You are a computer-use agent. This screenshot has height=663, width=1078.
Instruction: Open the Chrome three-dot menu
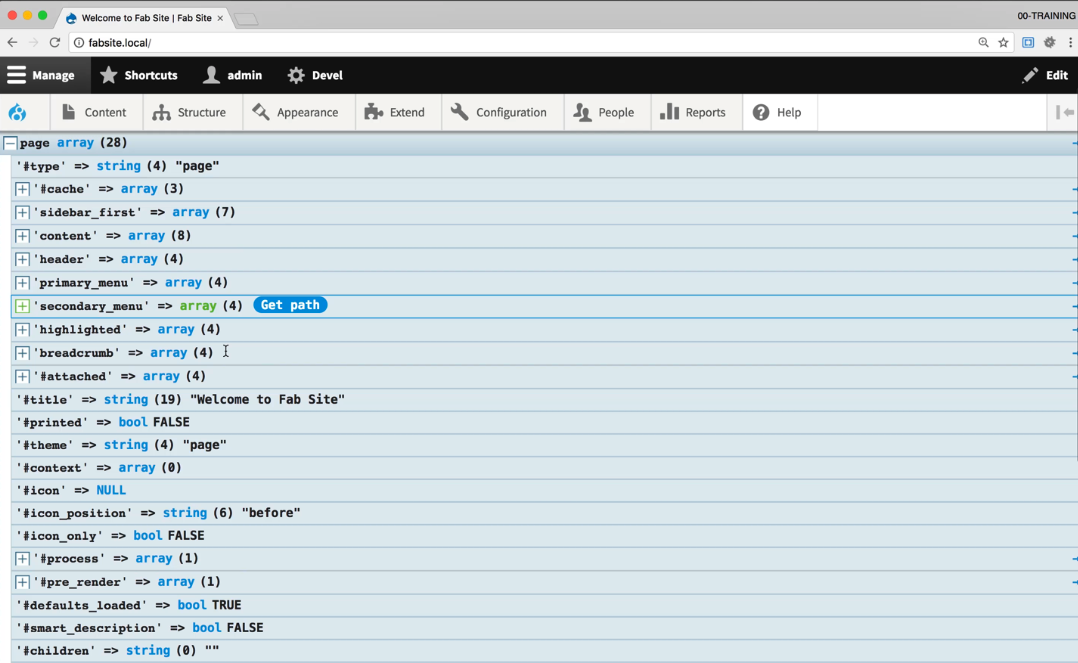(1070, 43)
